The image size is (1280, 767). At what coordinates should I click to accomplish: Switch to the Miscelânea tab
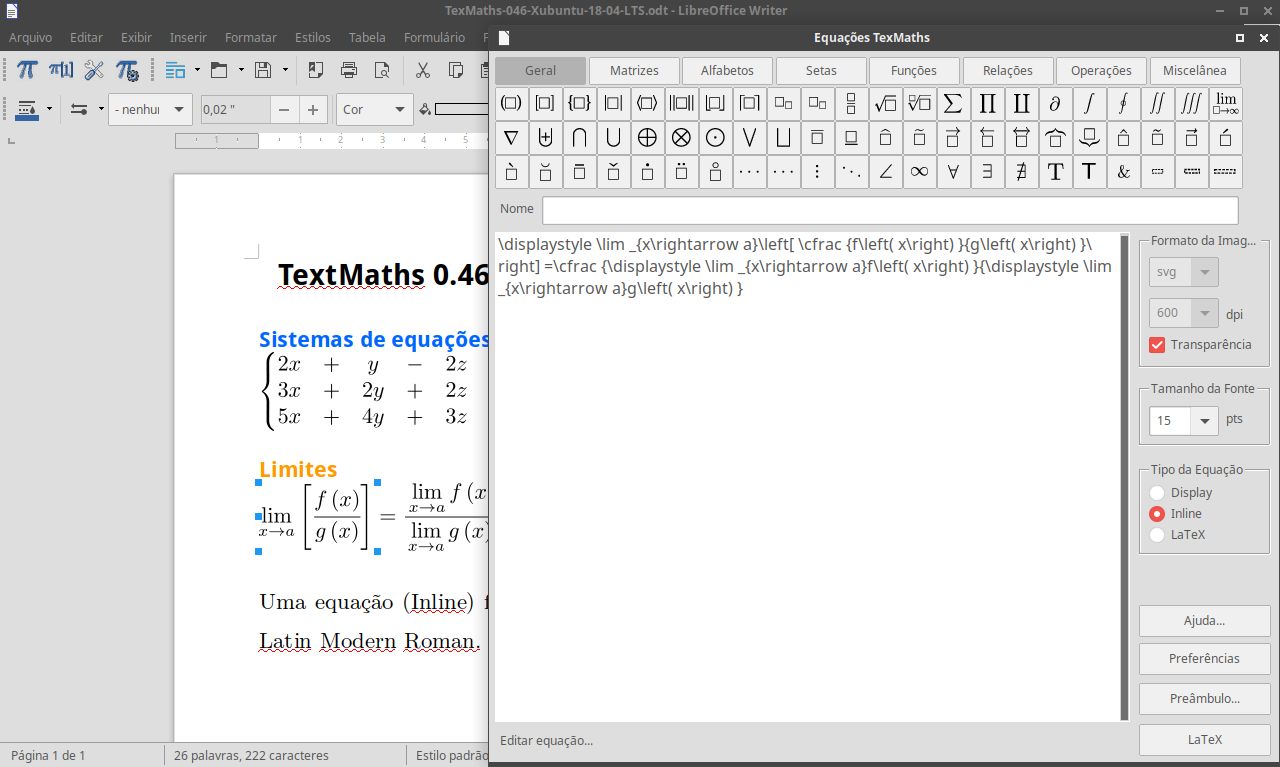(x=1195, y=71)
